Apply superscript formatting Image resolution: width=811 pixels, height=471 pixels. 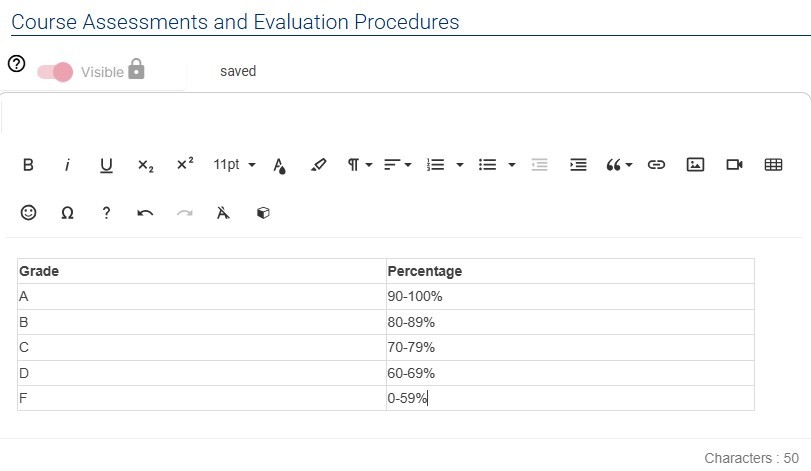coord(185,164)
